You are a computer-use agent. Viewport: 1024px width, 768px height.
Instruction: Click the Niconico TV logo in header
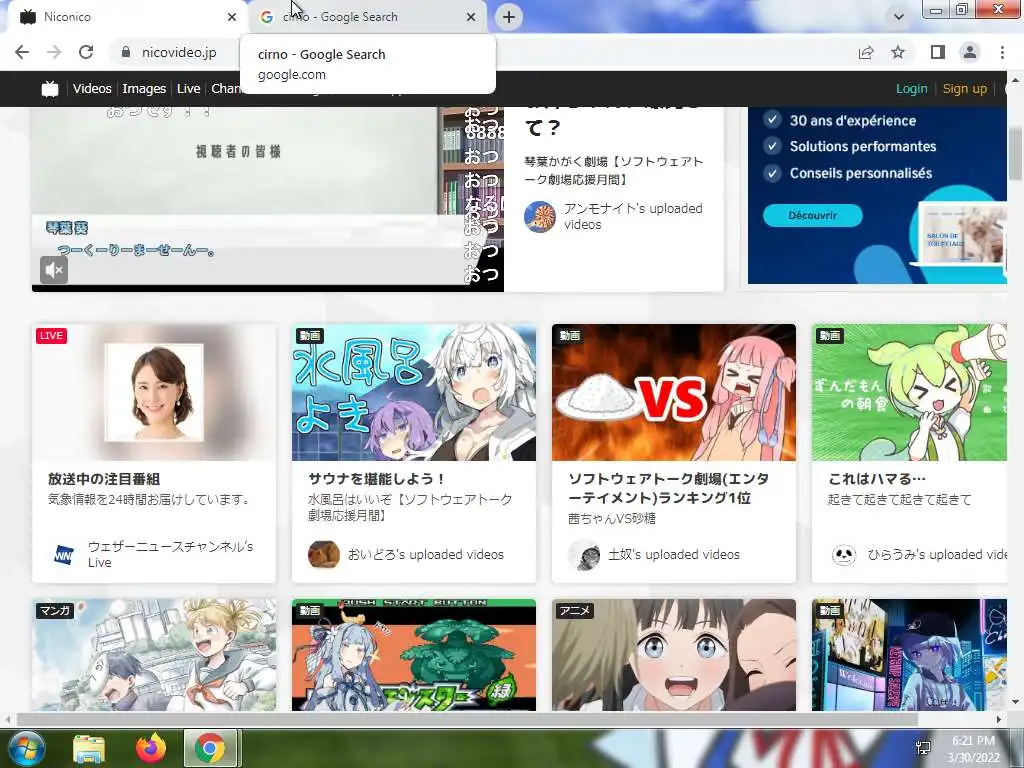pos(50,89)
